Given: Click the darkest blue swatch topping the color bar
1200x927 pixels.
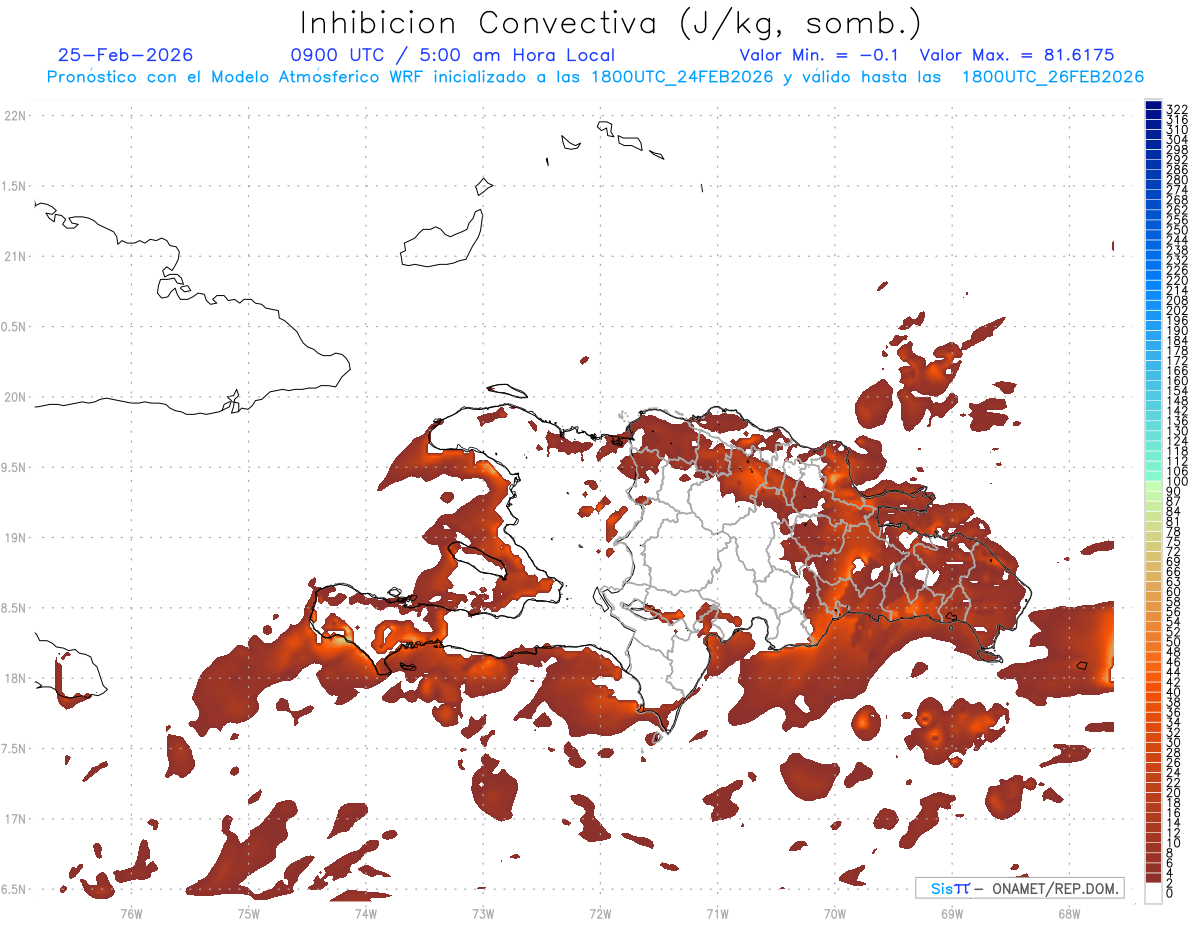Looking at the screenshot, I should click(x=1153, y=106).
